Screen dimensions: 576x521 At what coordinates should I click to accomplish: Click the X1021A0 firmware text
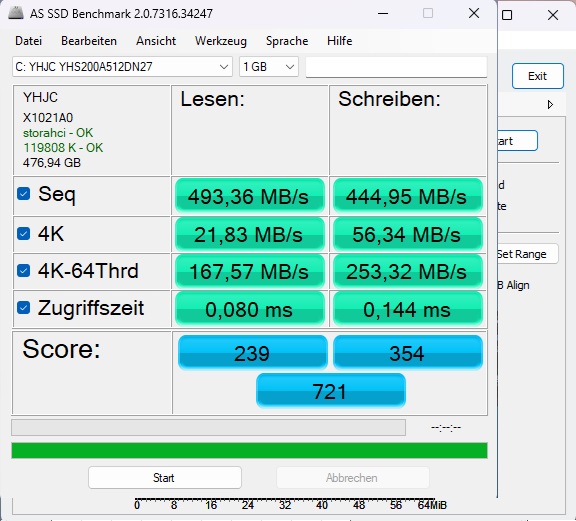(x=48, y=118)
